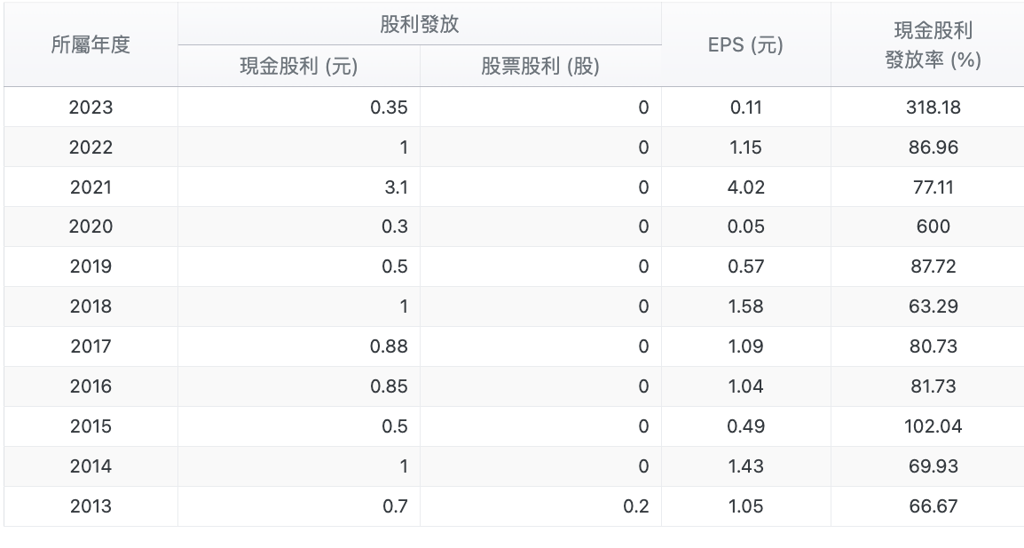Select the 3.1 cash dividend cell
The width and height of the screenshot is (1024, 548).
pos(394,187)
